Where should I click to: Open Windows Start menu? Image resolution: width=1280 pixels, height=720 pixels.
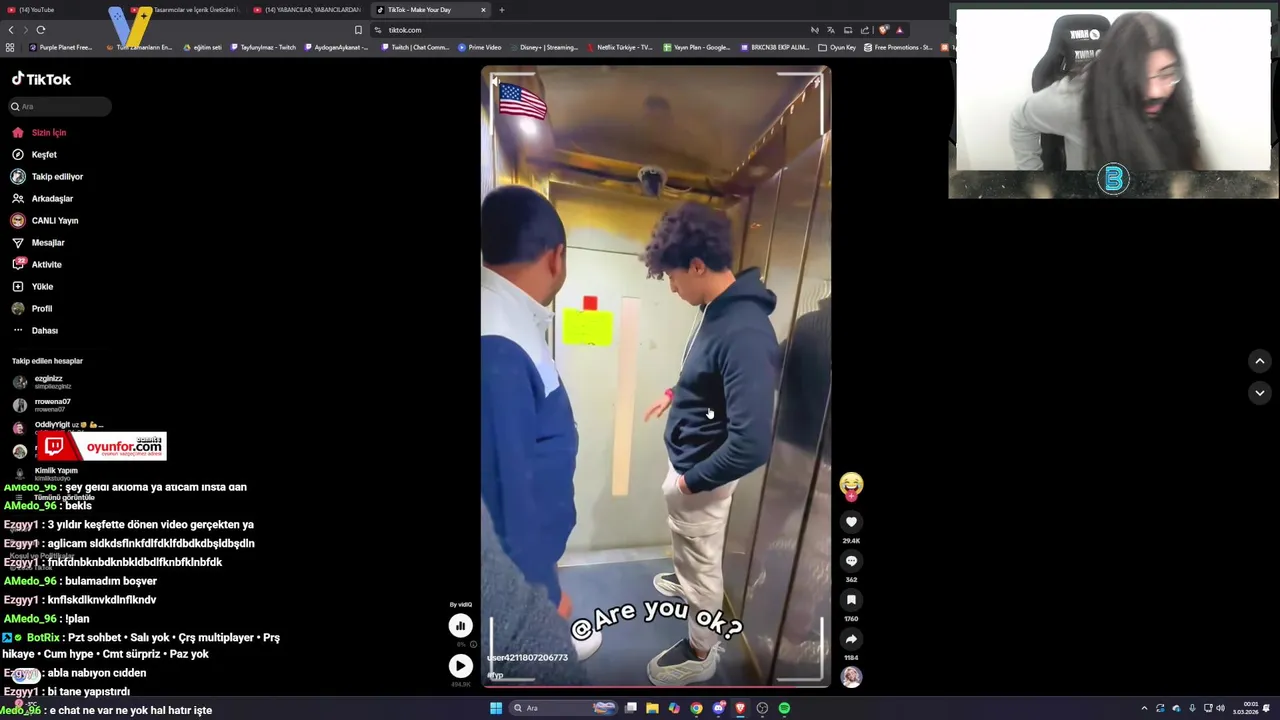tap(495, 708)
